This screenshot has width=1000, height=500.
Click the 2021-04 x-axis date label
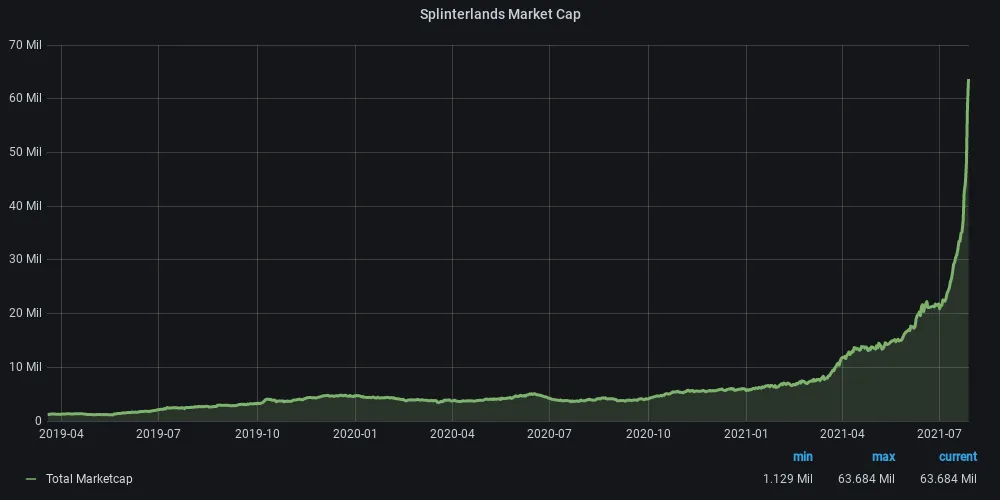[x=842, y=434]
